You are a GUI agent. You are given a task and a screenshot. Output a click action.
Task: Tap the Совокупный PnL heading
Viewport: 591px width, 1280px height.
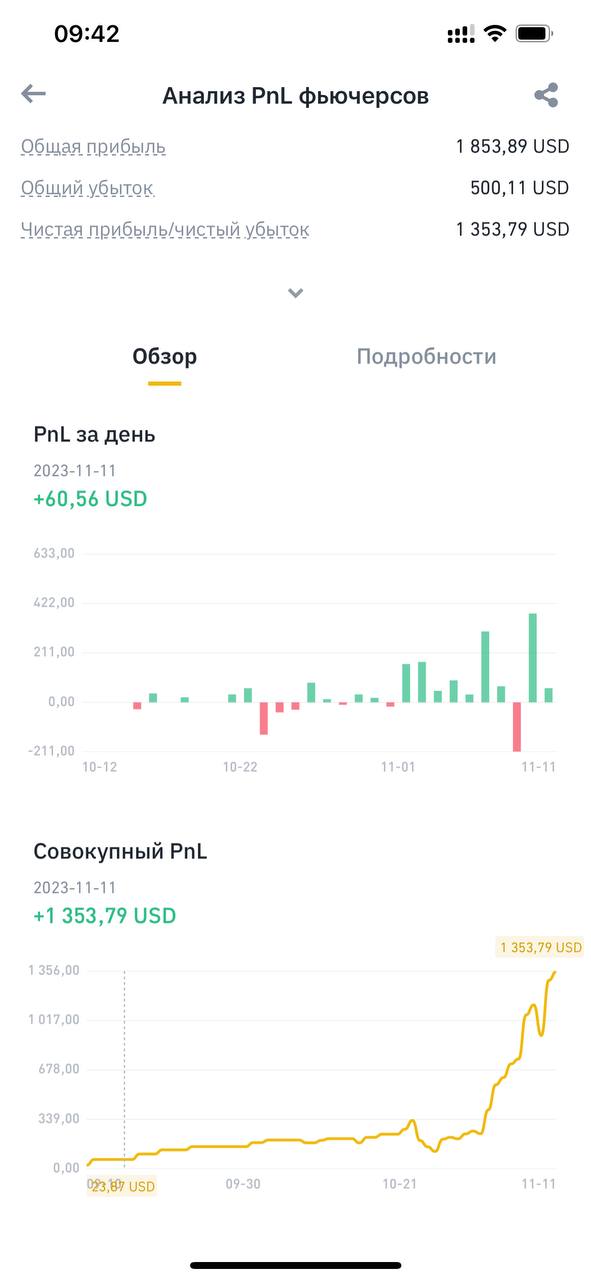(x=121, y=852)
